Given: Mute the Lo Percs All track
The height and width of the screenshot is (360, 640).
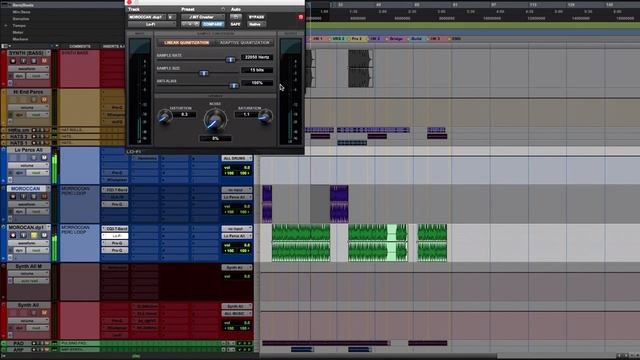Looking at the screenshot, I should 44,158.
